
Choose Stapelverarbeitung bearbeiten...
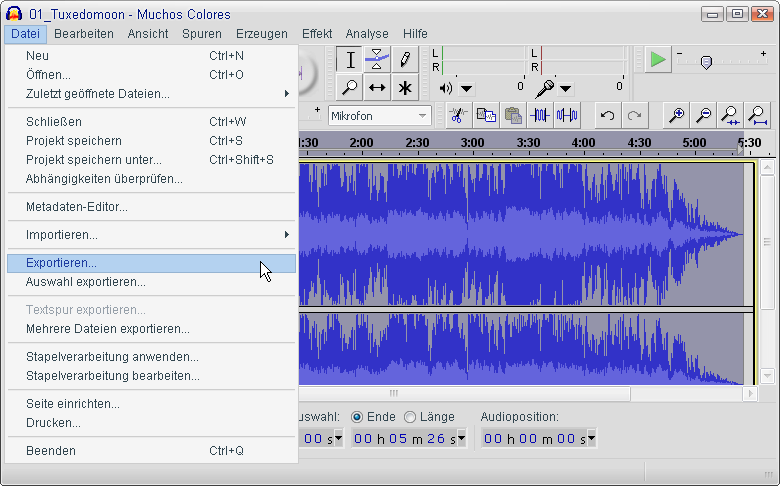[x=152, y=376]
